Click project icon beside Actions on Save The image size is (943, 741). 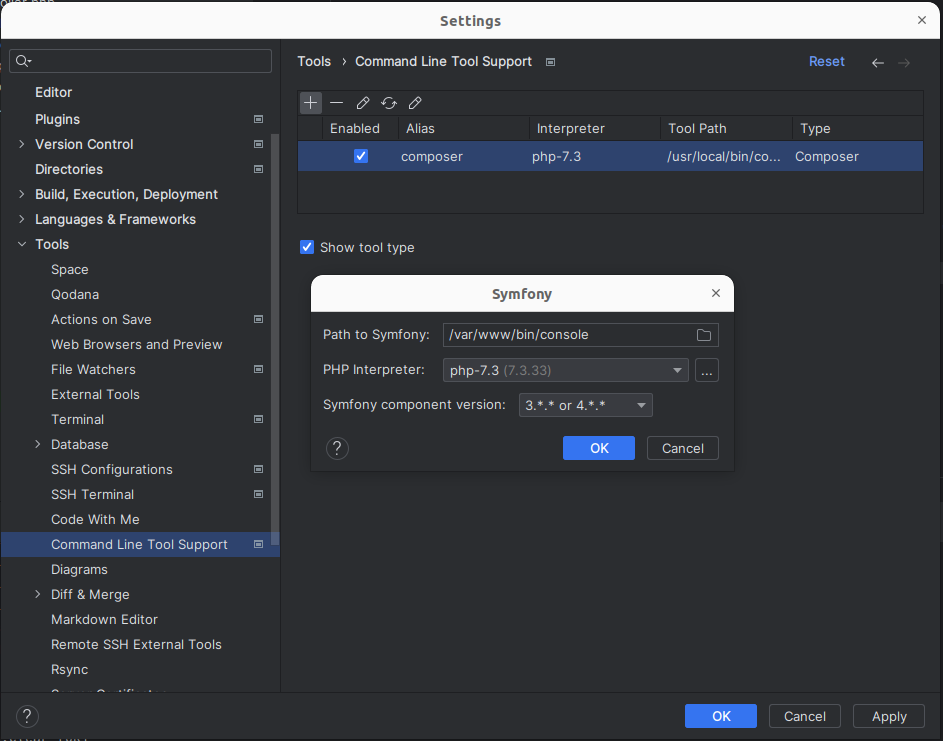click(259, 319)
